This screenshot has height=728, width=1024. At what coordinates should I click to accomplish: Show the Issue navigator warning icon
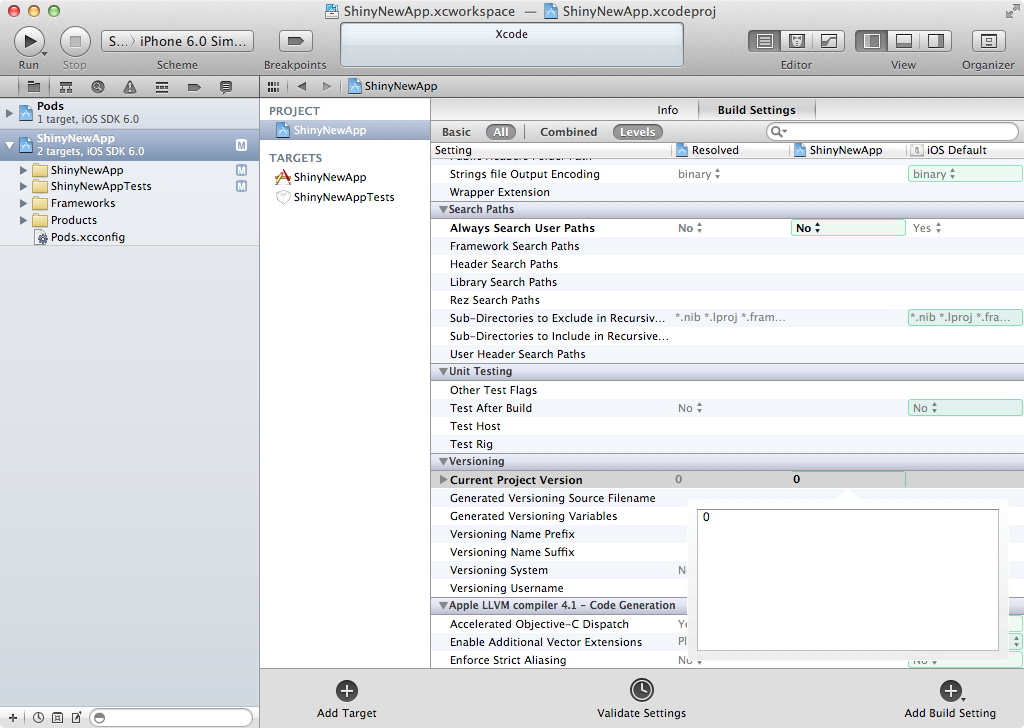[x=130, y=87]
